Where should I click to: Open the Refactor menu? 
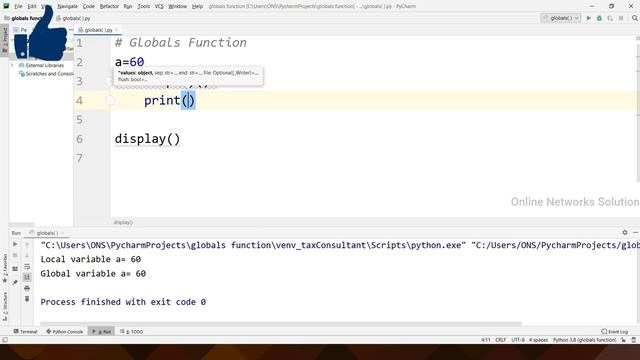click(x=109, y=6)
